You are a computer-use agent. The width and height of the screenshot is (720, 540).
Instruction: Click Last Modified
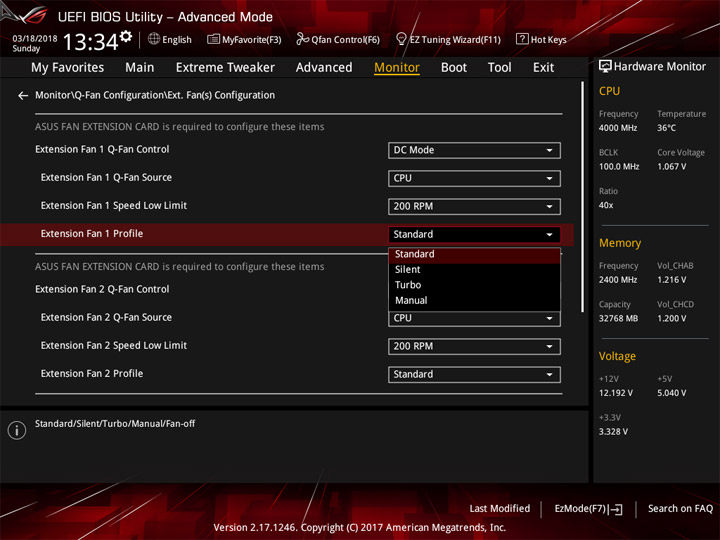click(500, 509)
